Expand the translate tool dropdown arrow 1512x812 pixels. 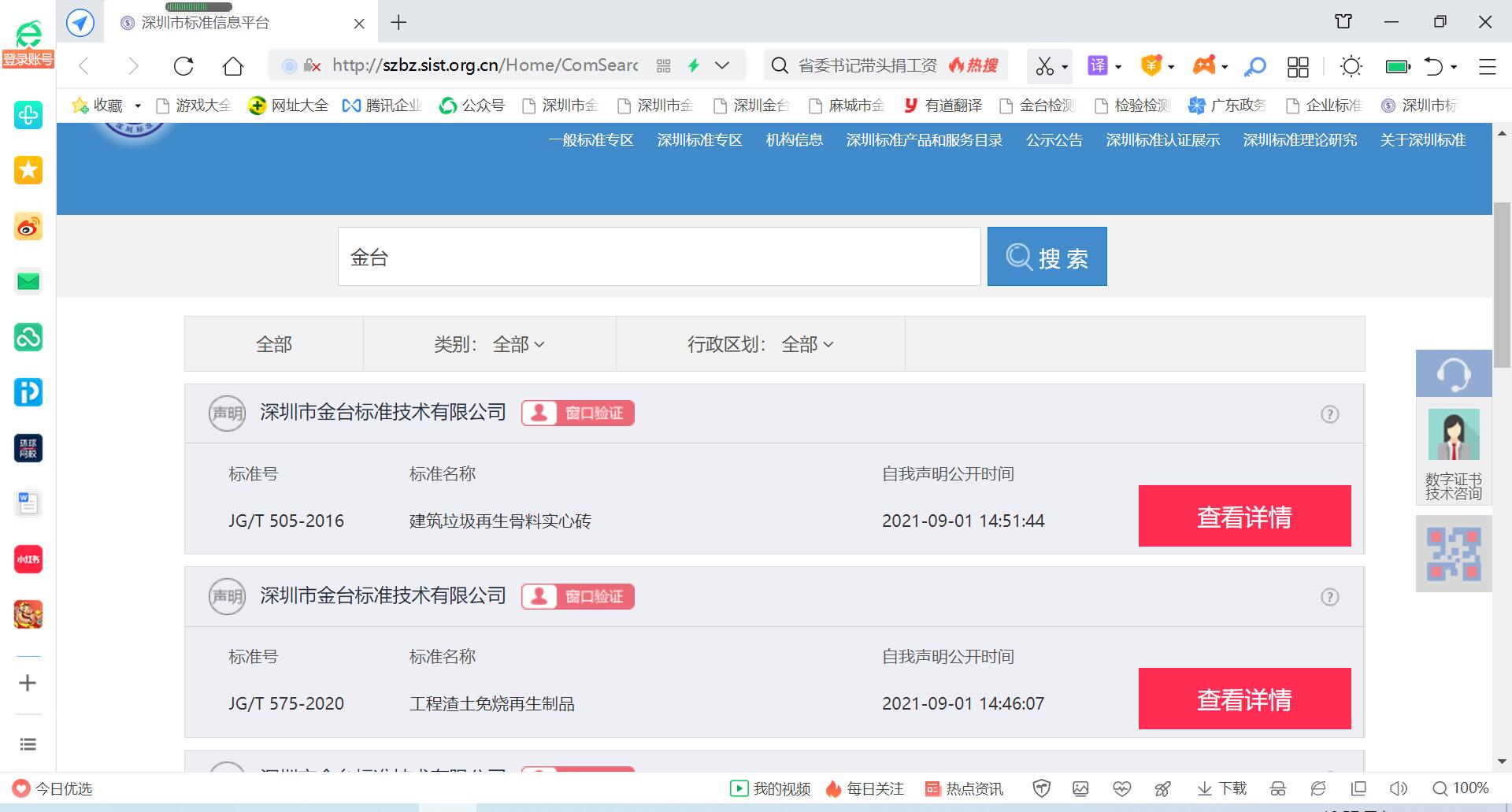click(1118, 67)
